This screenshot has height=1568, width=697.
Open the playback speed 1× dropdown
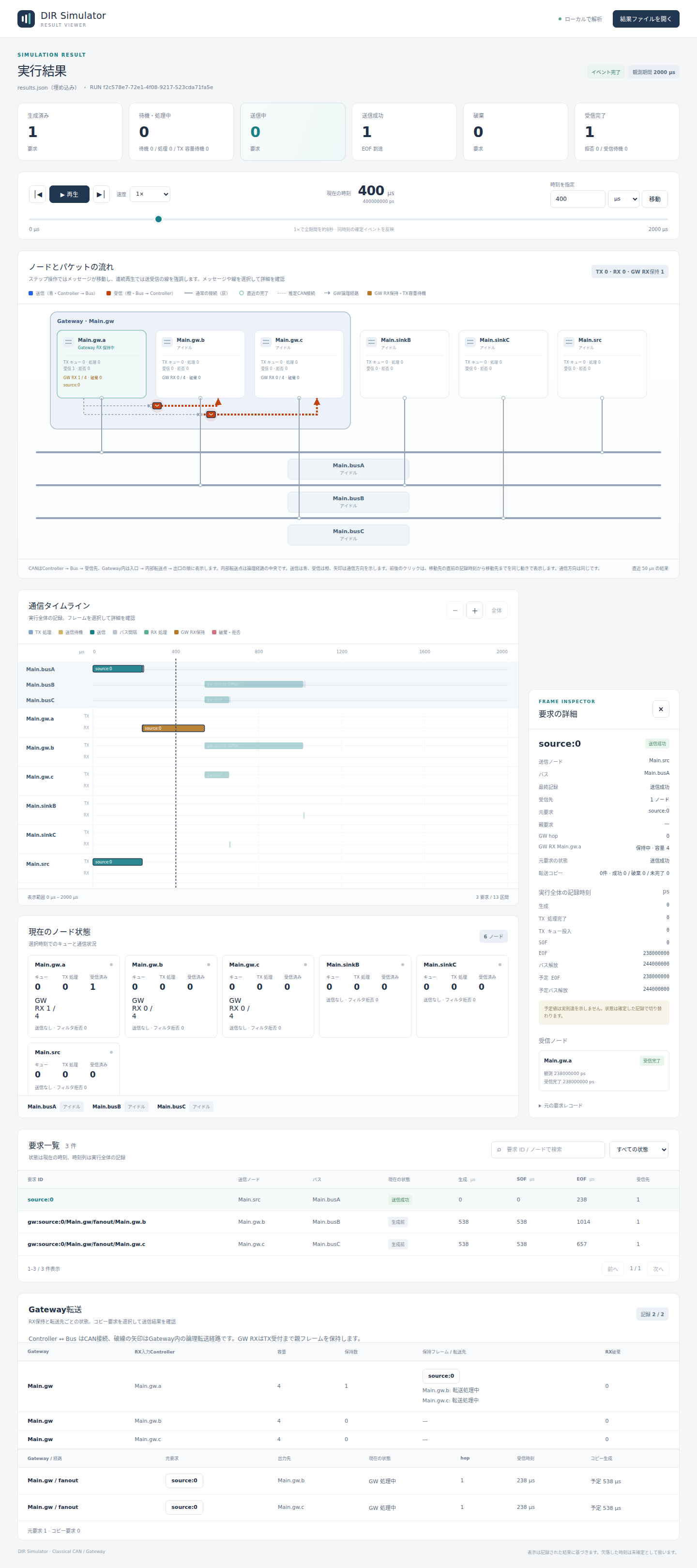coord(150,194)
